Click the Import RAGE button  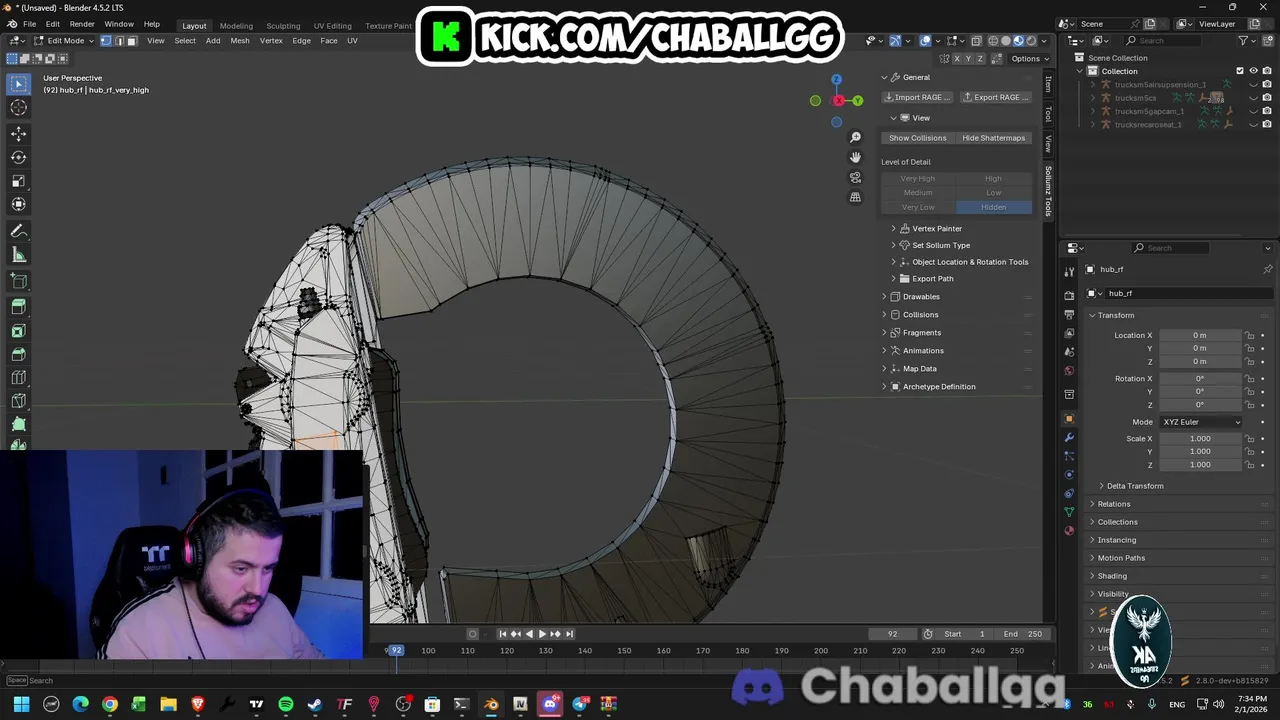pos(917,97)
